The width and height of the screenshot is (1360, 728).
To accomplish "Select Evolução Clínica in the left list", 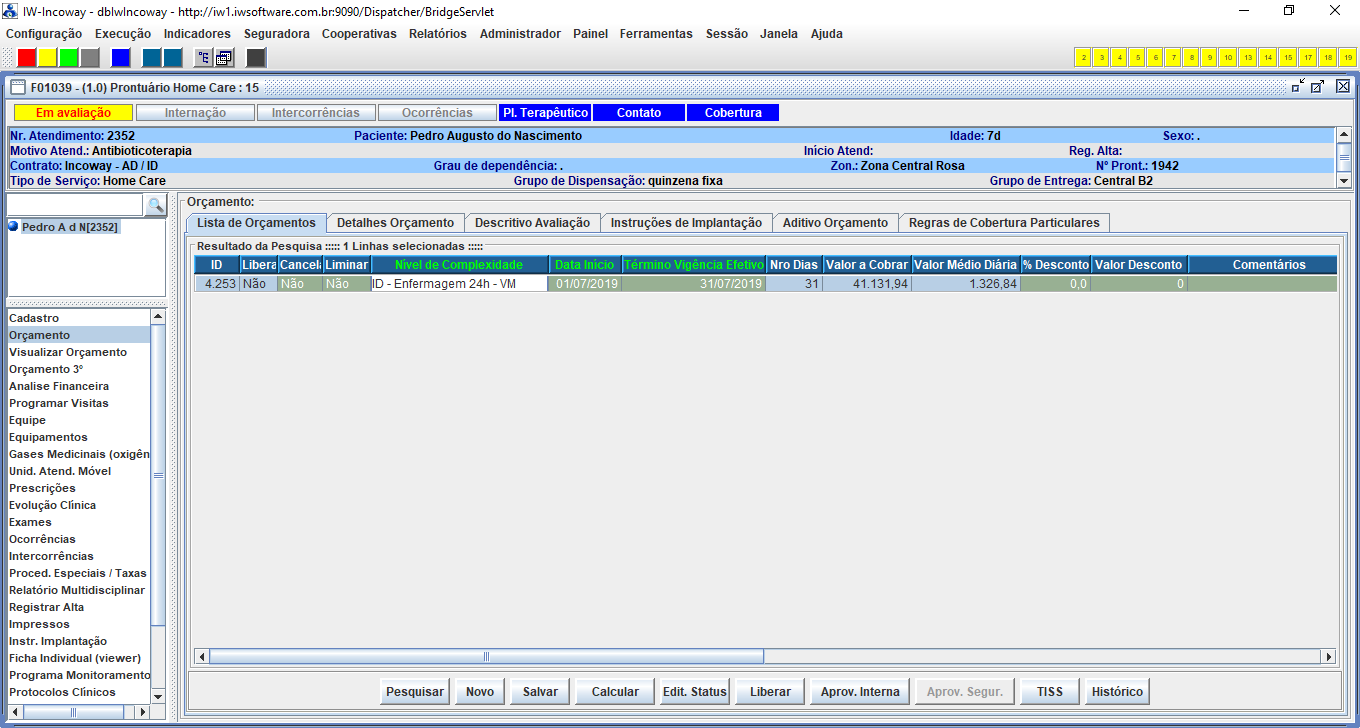I will click(x=53, y=505).
